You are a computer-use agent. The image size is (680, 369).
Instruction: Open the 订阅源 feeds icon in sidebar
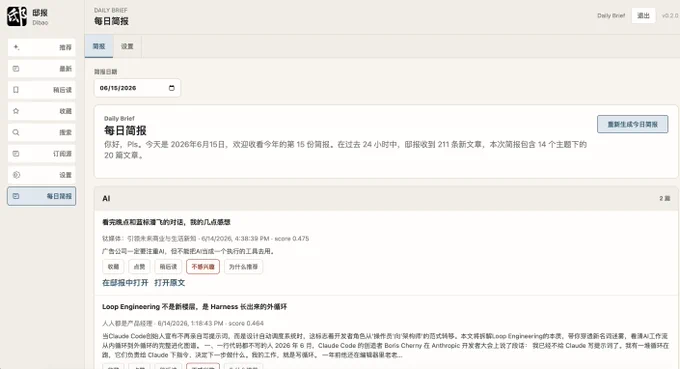(16, 153)
